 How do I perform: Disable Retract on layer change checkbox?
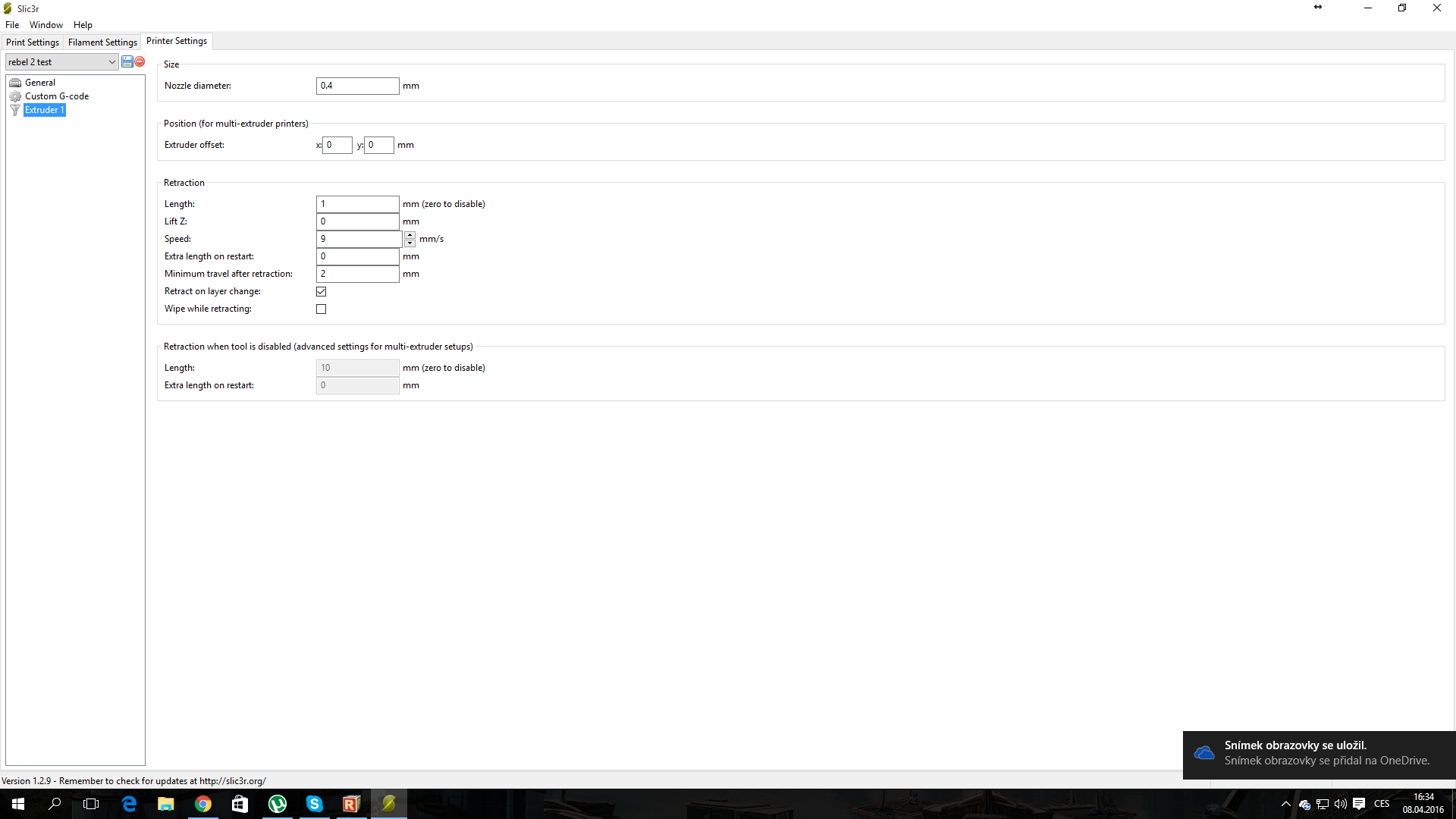point(322,291)
